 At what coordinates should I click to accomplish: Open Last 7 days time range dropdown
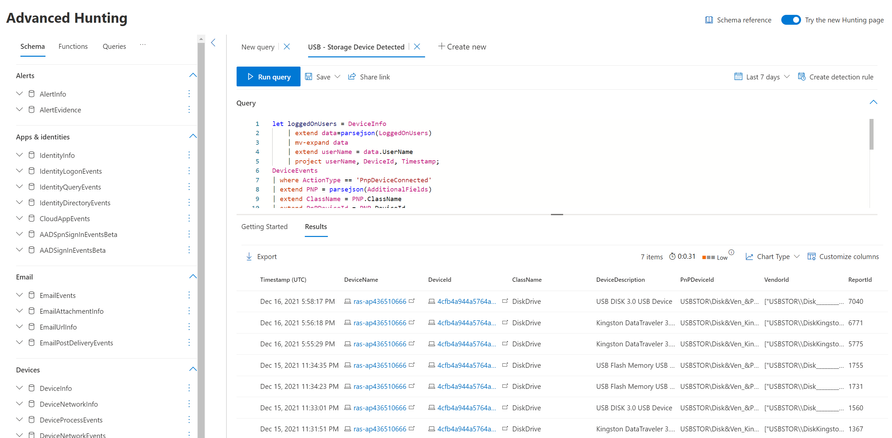[x=762, y=77]
